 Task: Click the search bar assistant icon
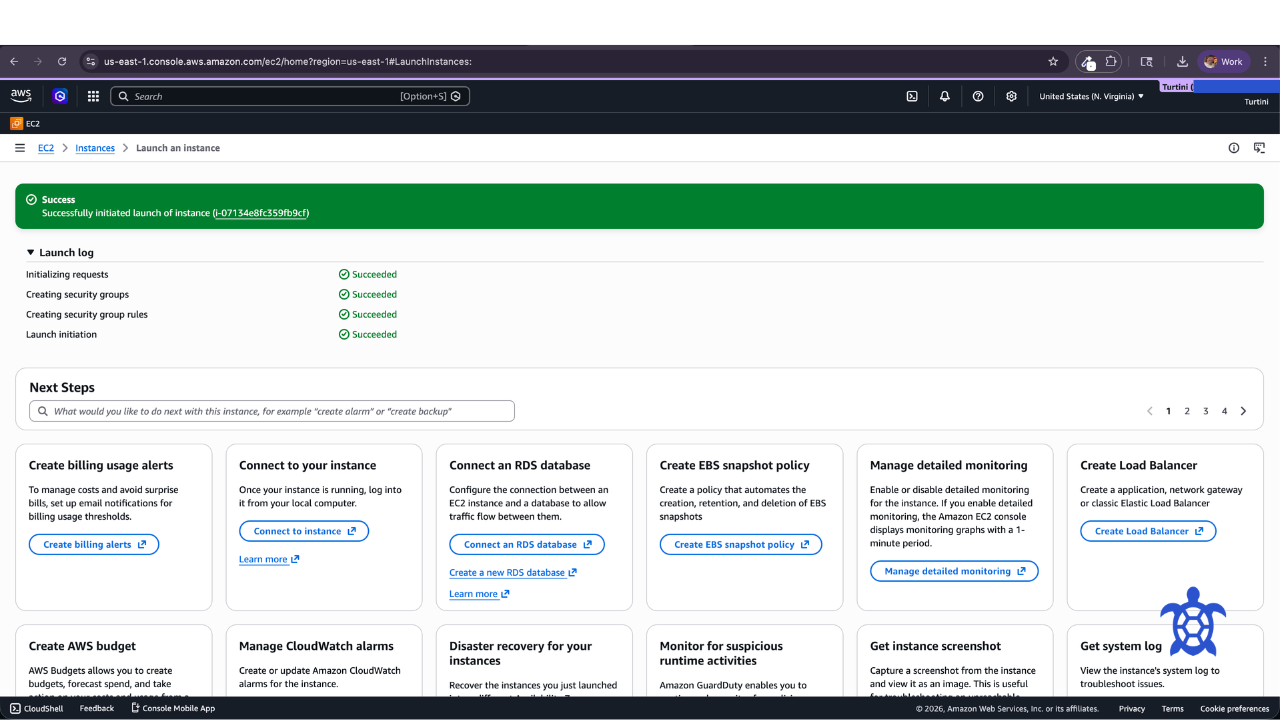456,96
